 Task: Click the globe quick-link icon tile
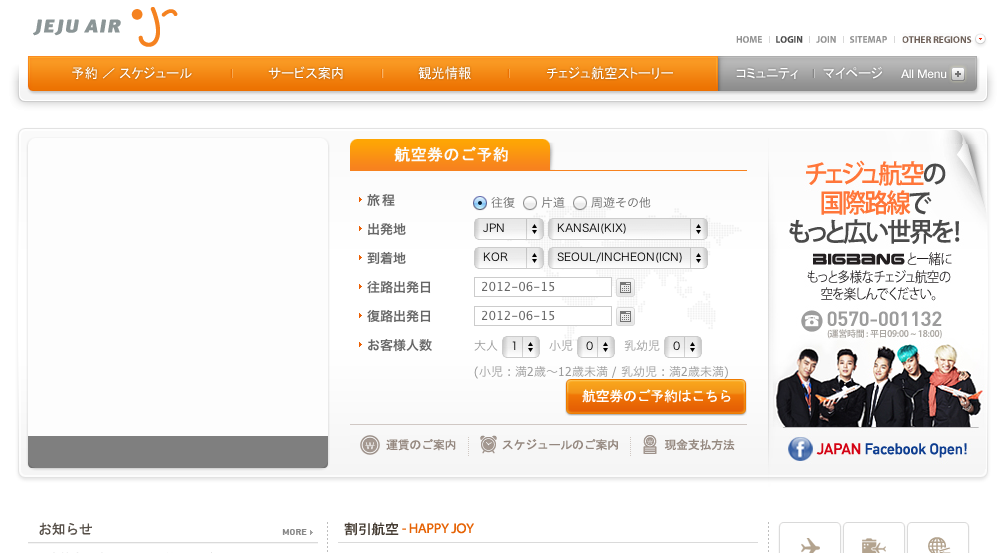coord(938,538)
